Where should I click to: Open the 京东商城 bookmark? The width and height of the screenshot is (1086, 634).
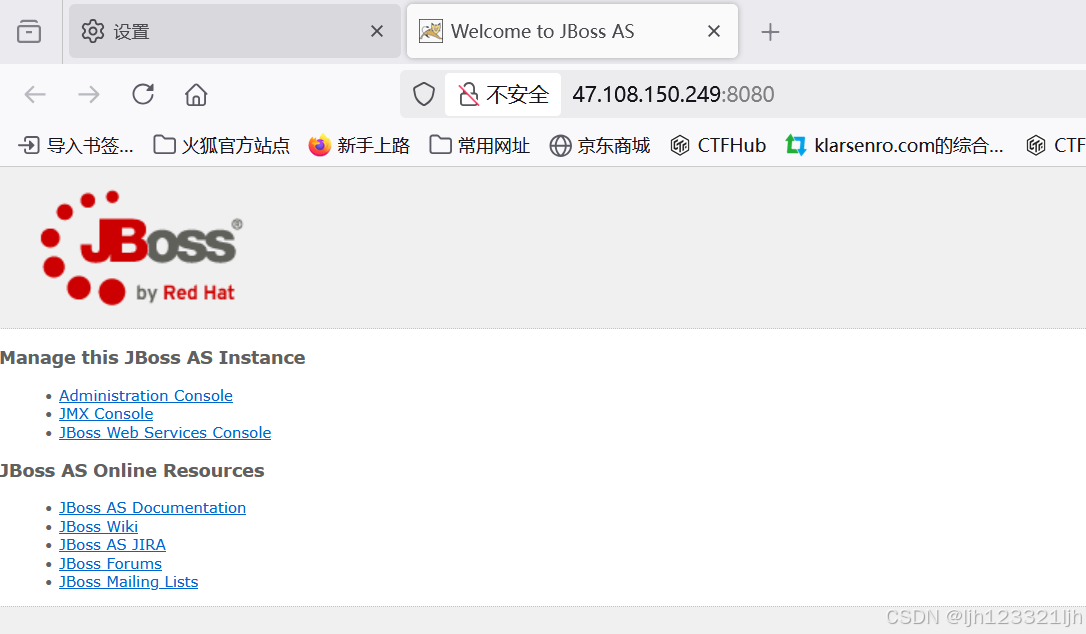pyautogui.click(x=600, y=146)
